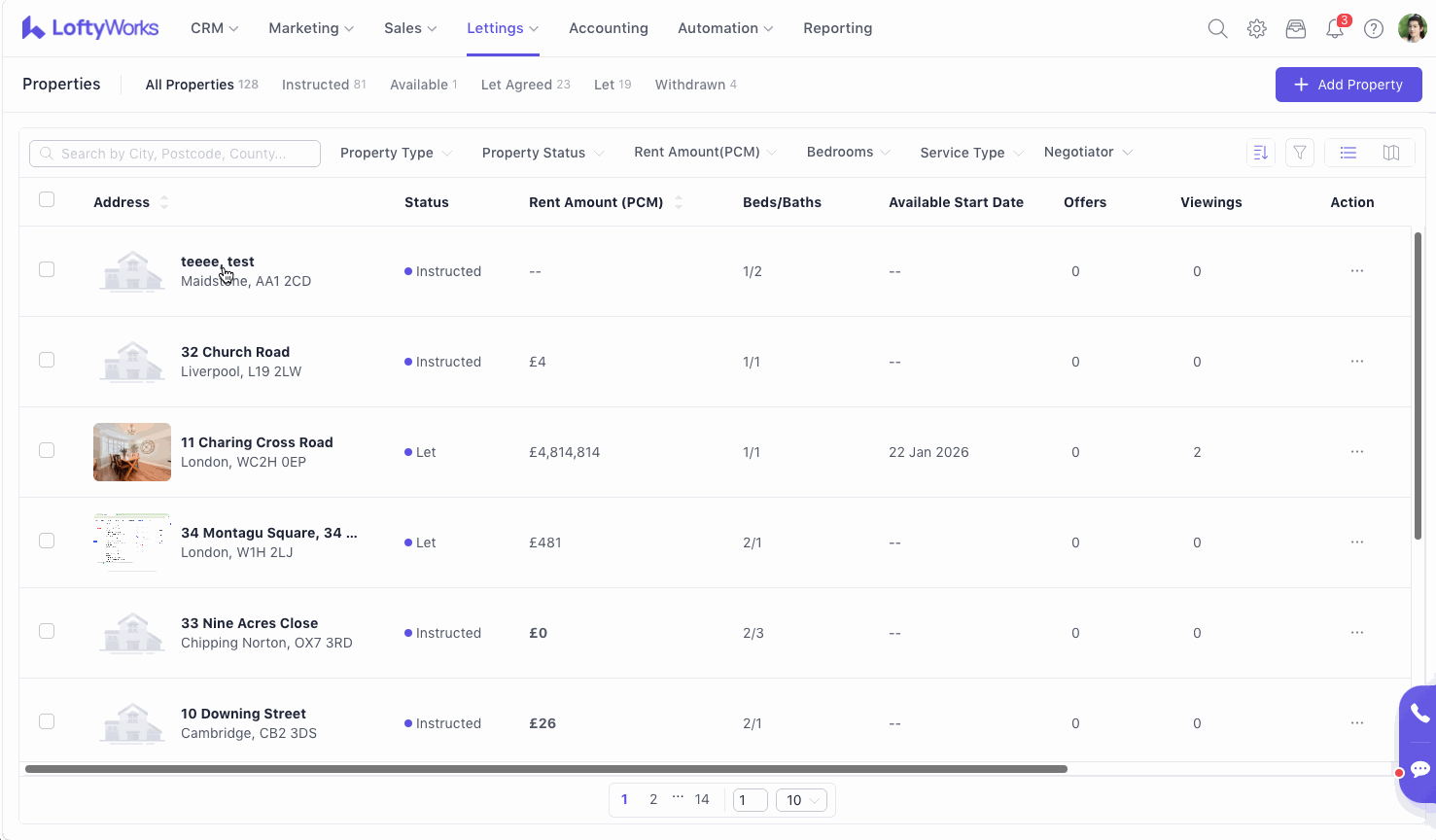The image size is (1436, 840).
Task: Click the horizontal scrollbar below the table
Action: (545, 769)
